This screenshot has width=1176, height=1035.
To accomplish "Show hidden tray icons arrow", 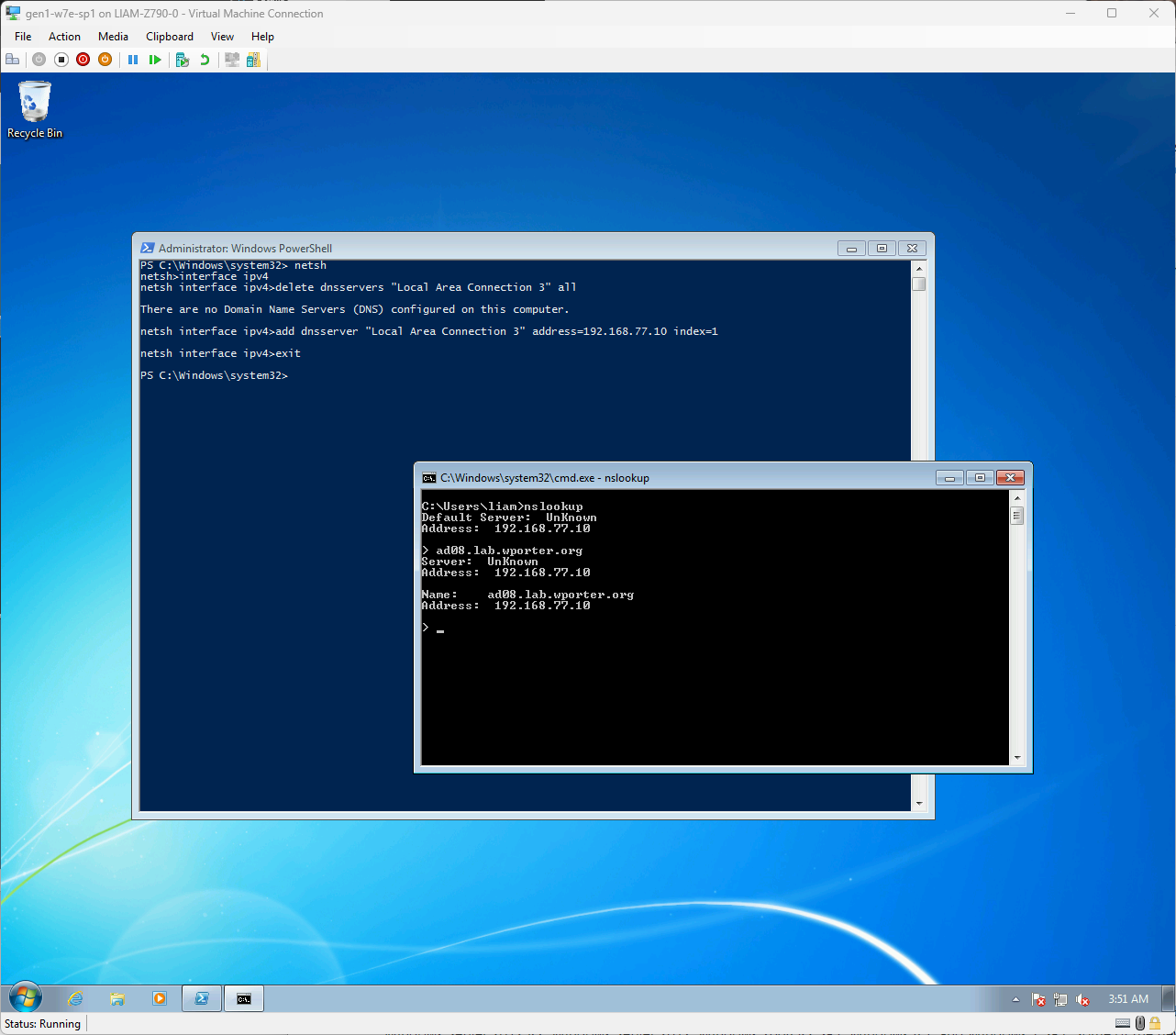I will point(1015,999).
